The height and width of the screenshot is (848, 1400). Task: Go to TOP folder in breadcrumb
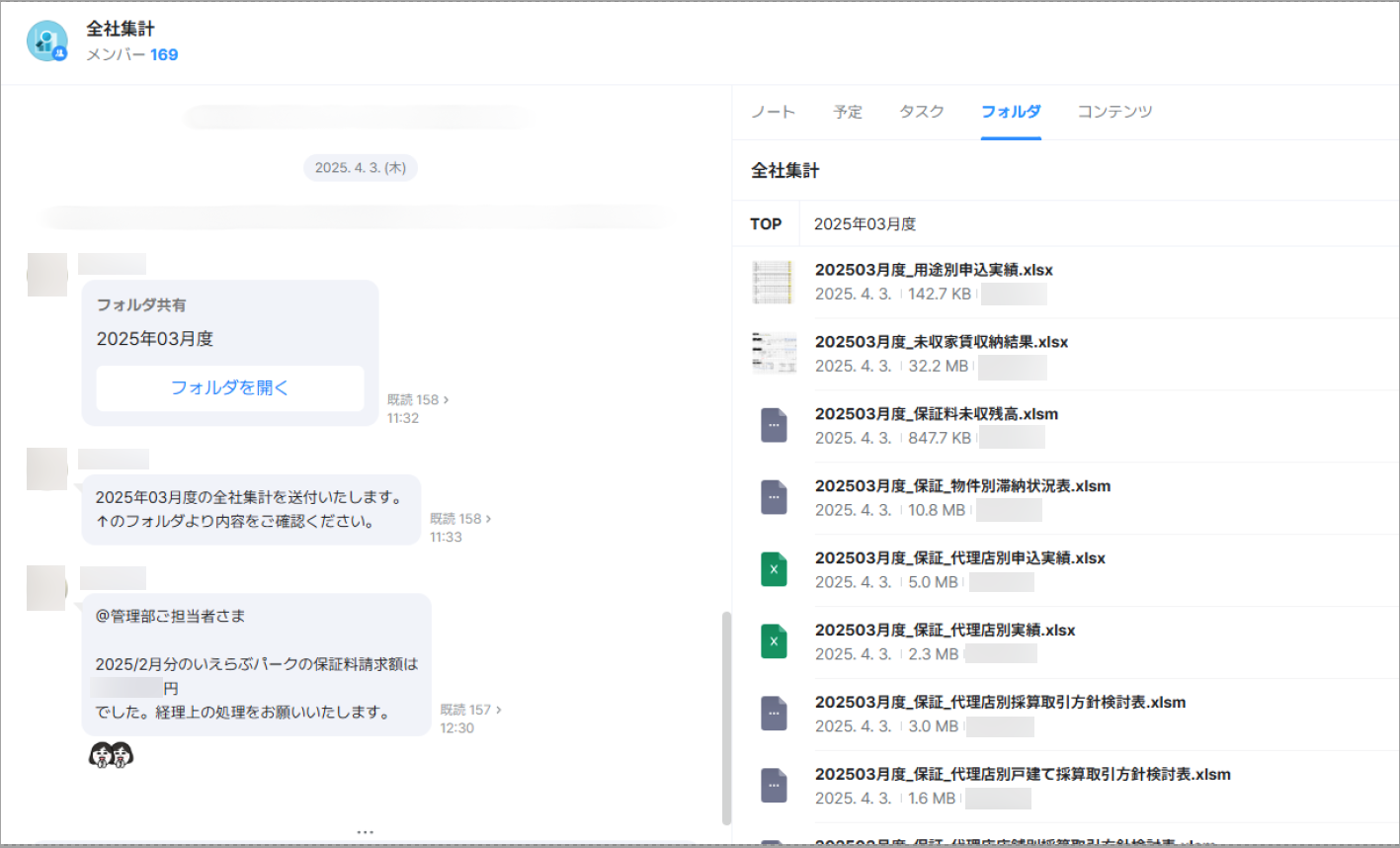766,224
